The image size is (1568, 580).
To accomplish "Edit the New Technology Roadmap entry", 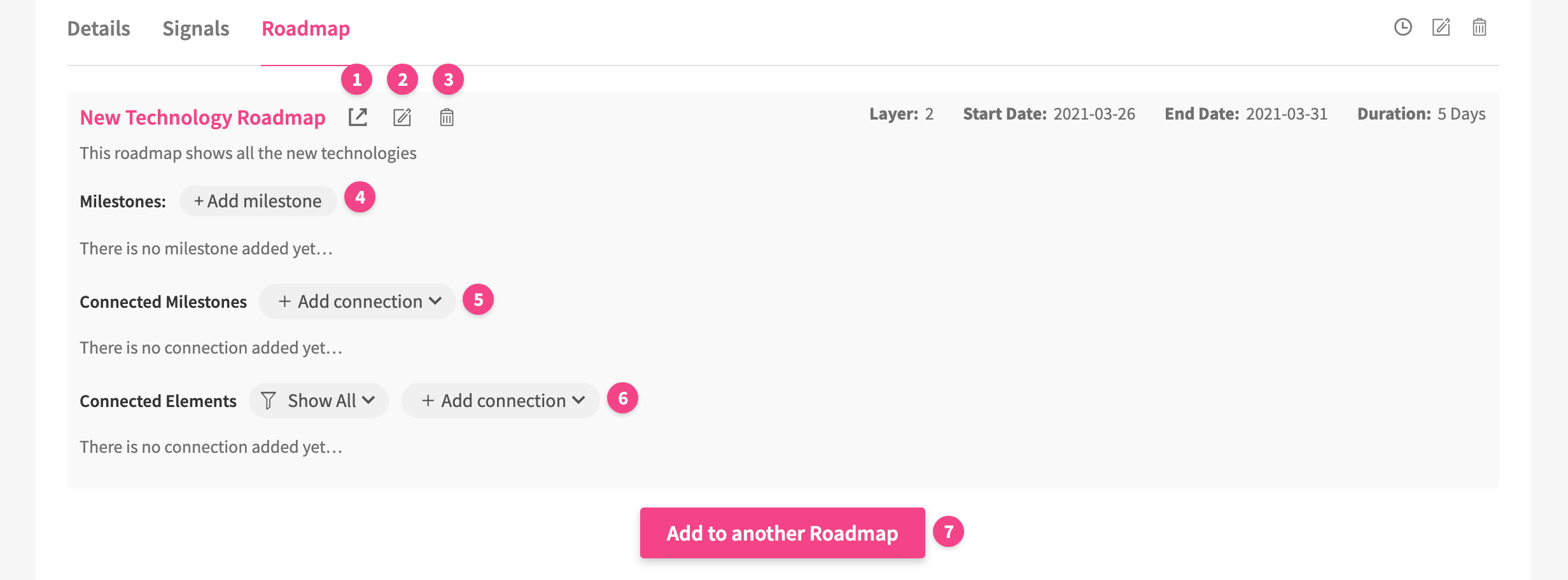I will [402, 117].
